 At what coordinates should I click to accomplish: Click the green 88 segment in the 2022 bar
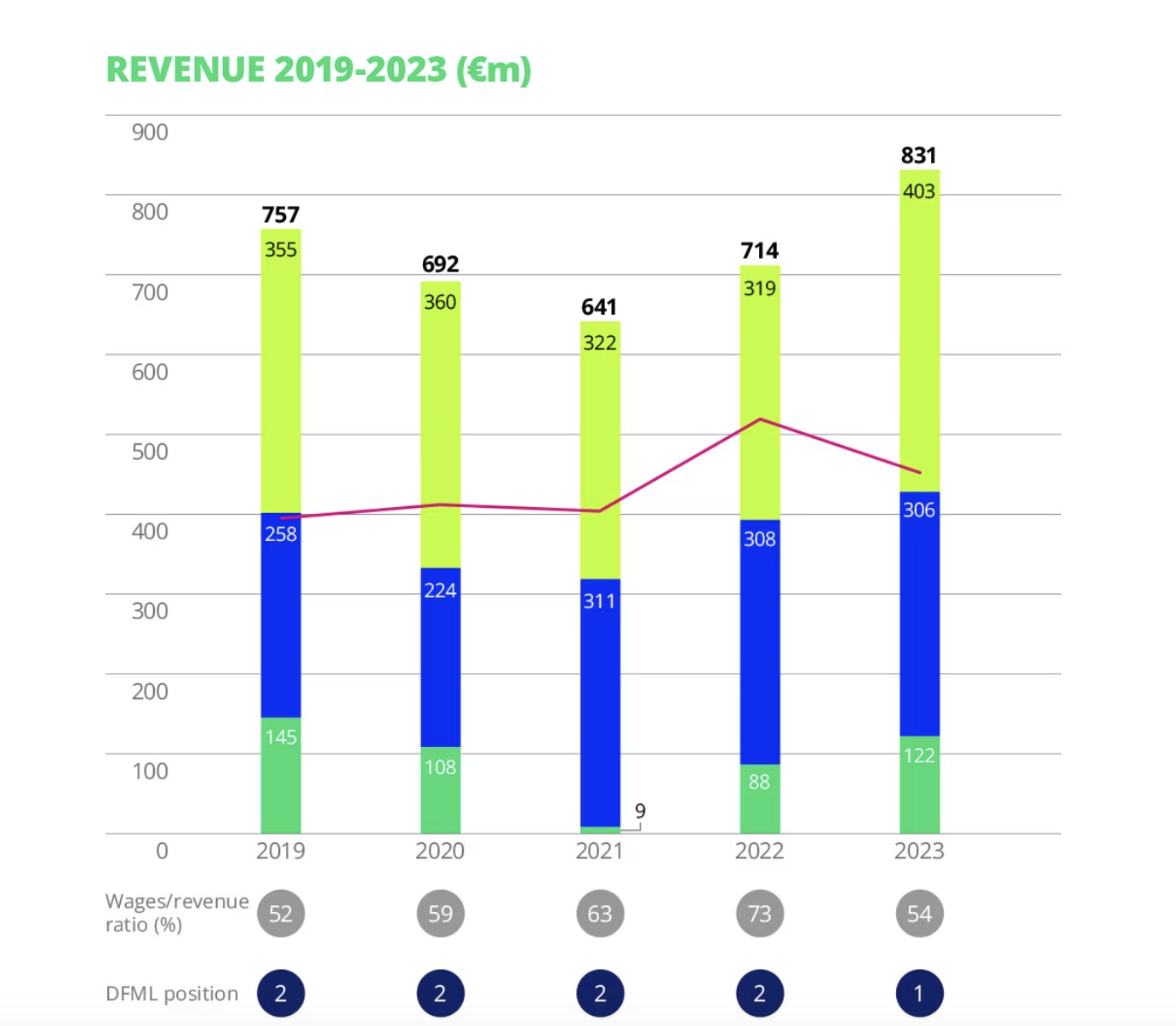coord(759,800)
